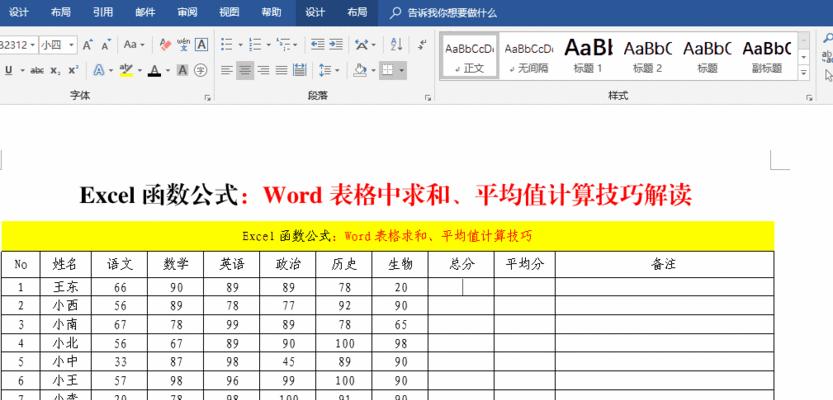Apply 无间隔 style
This screenshot has height=400, width=833.
tap(529, 55)
